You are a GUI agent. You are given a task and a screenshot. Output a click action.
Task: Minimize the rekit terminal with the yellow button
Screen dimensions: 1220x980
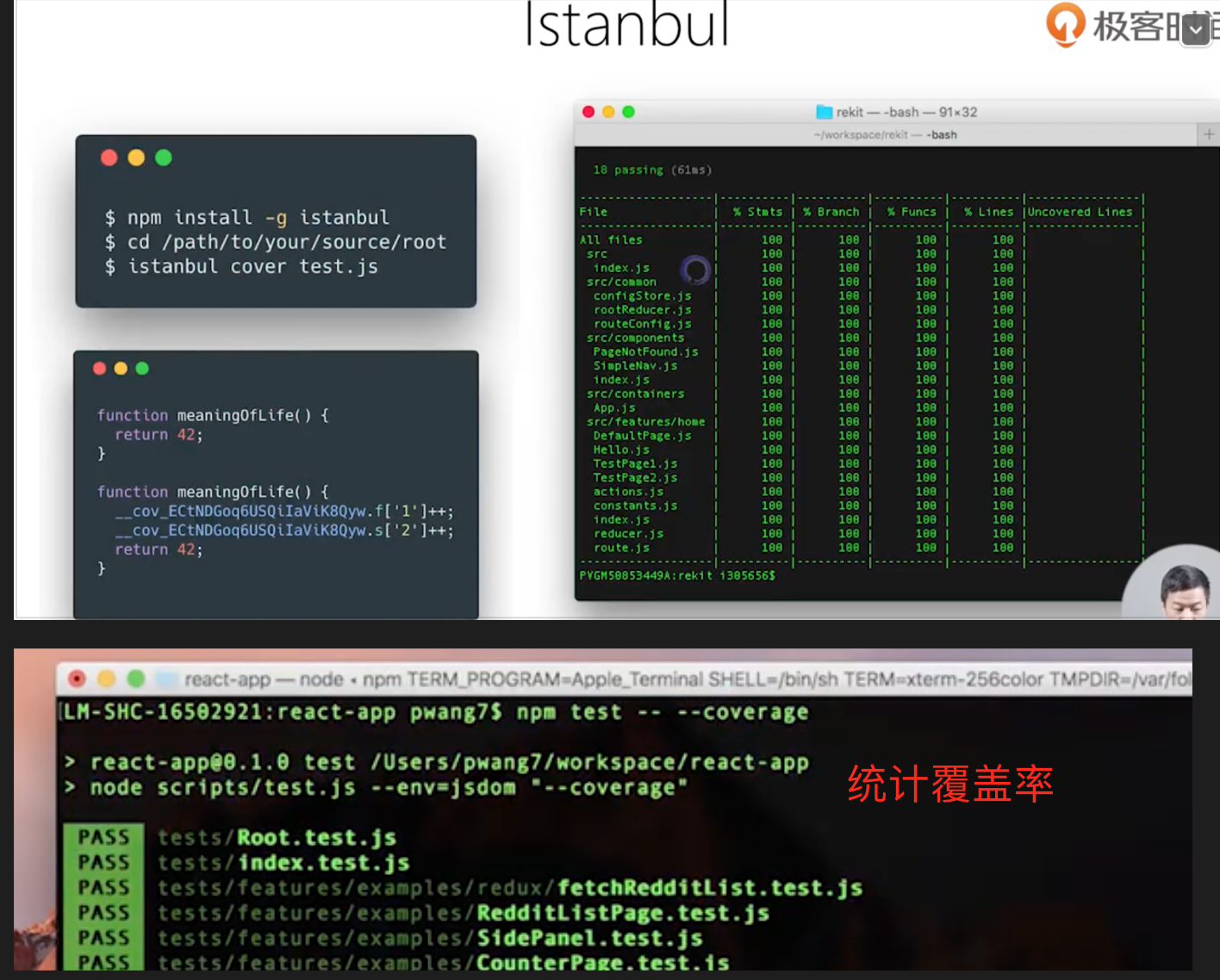(608, 112)
